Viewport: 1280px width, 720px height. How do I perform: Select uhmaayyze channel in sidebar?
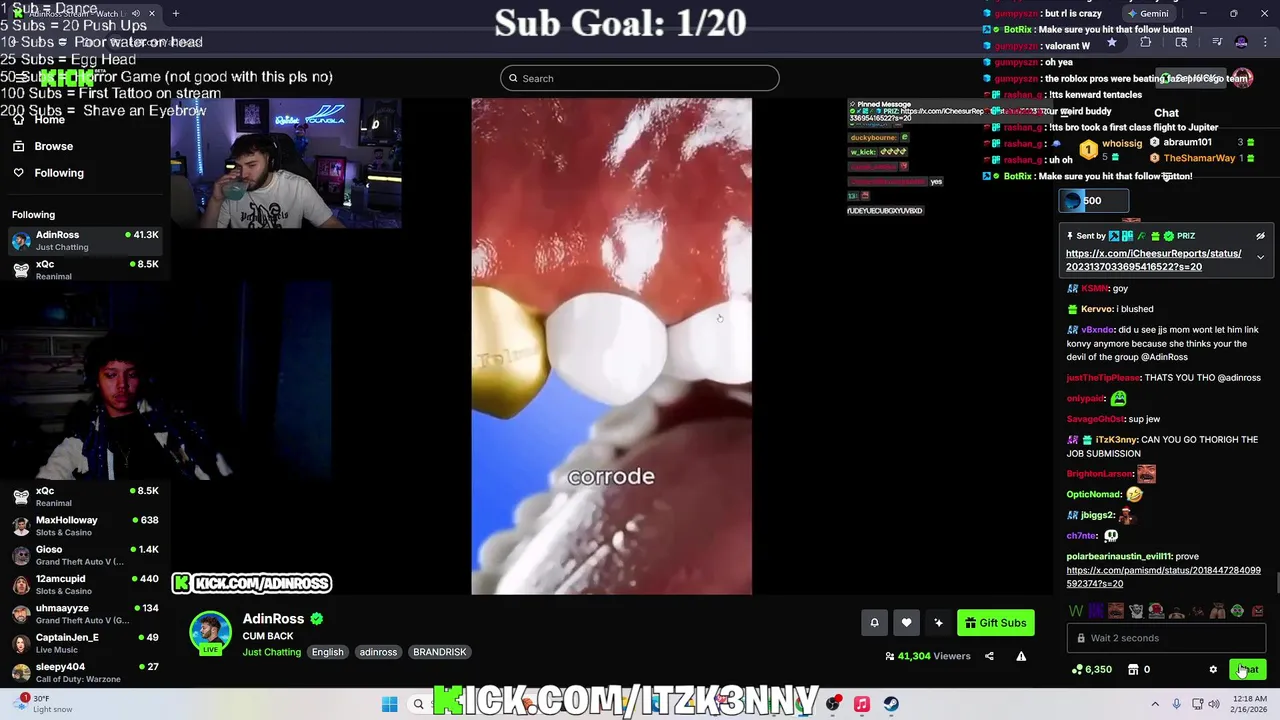pyautogui.click(x=85, y=614)
